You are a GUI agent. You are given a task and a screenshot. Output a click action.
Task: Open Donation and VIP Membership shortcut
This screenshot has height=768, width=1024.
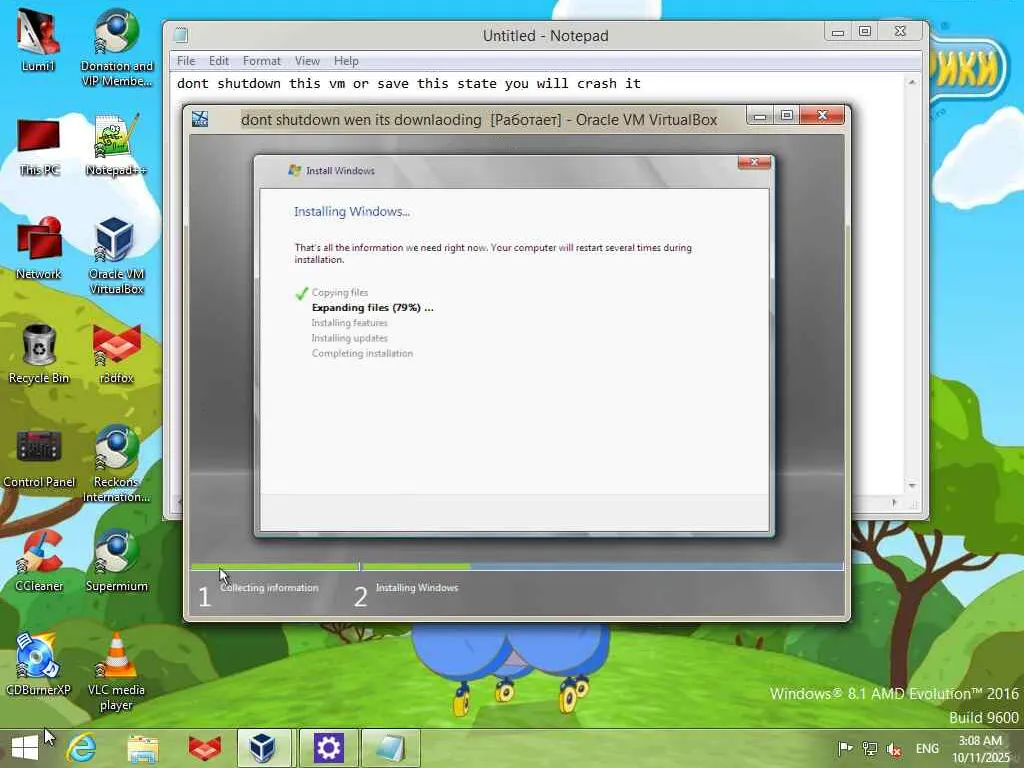coord(116,47)
